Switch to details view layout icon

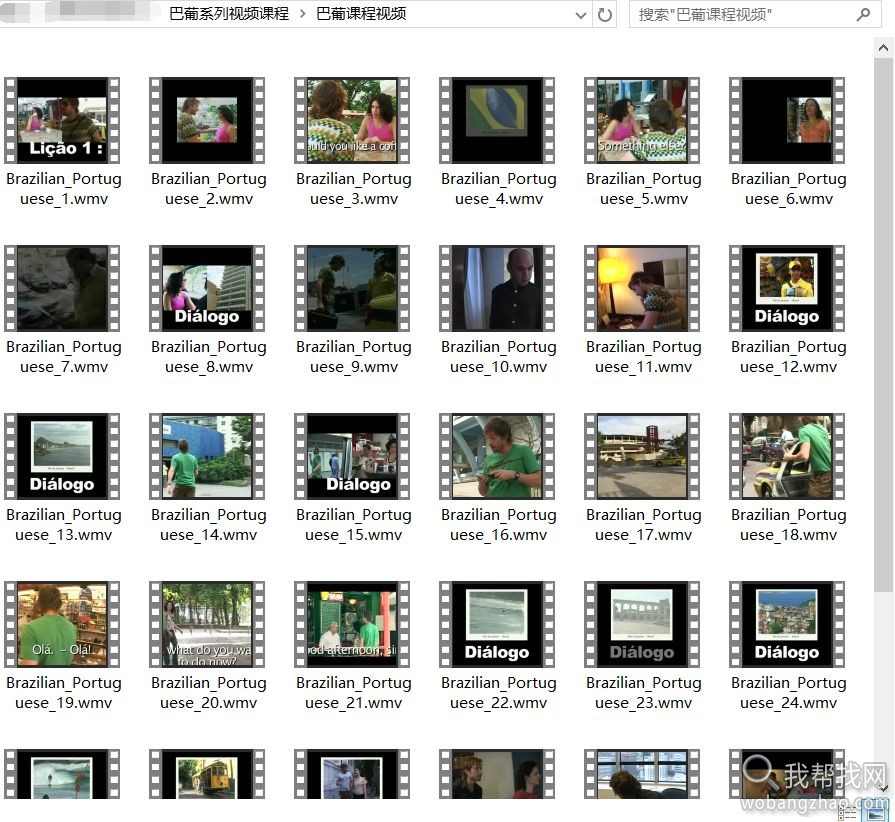pos(849,813)
